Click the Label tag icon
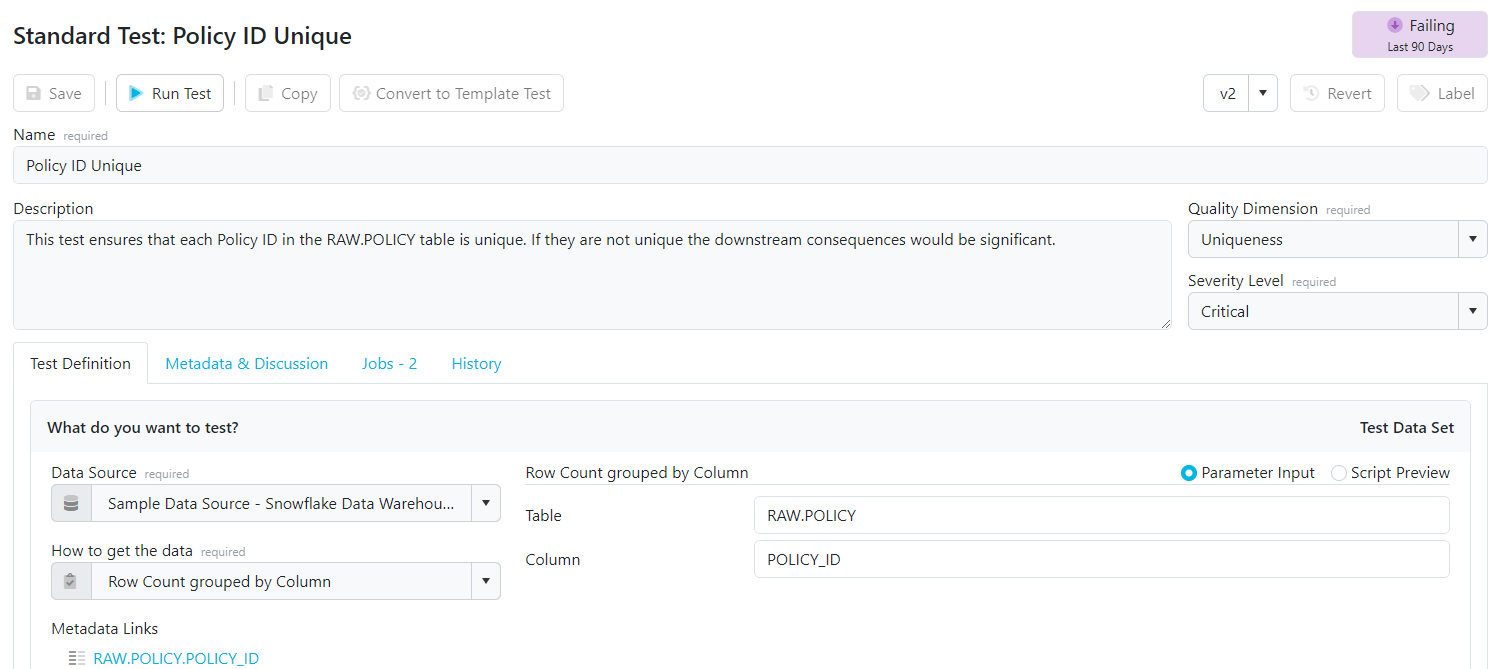This screenshot has width=1500, height=669. 1419,93
